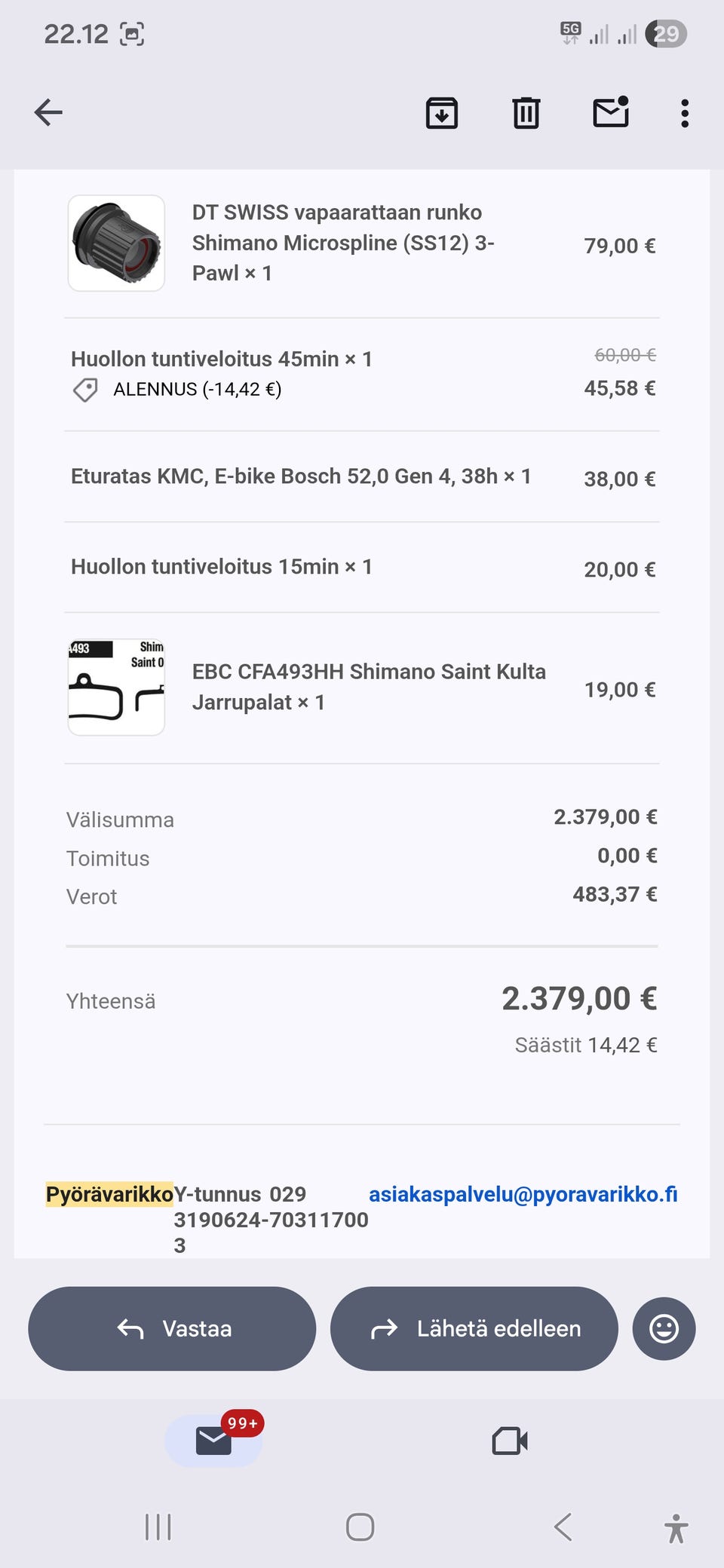This screenshot has height=1568, width=724.
Task: Open Android recent apps button
Action: [158, 1527]
